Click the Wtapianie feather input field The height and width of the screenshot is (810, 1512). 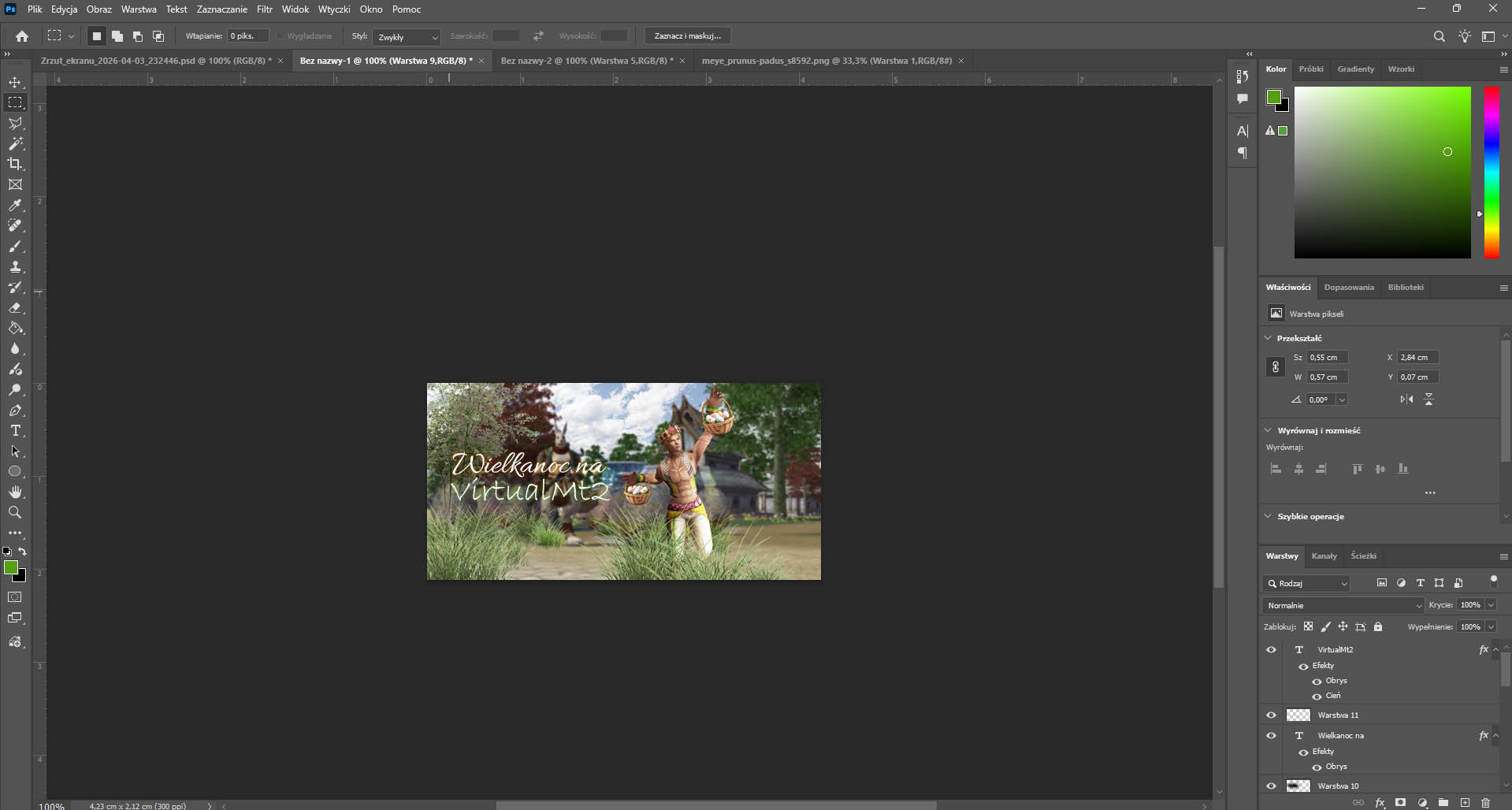(x=247, y=36)
